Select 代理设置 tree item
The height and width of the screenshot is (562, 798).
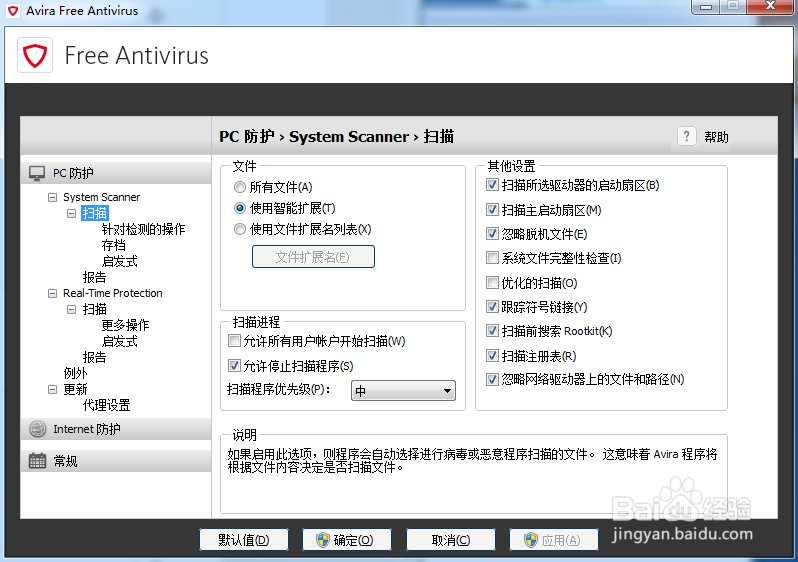click(x=106, y=405)
